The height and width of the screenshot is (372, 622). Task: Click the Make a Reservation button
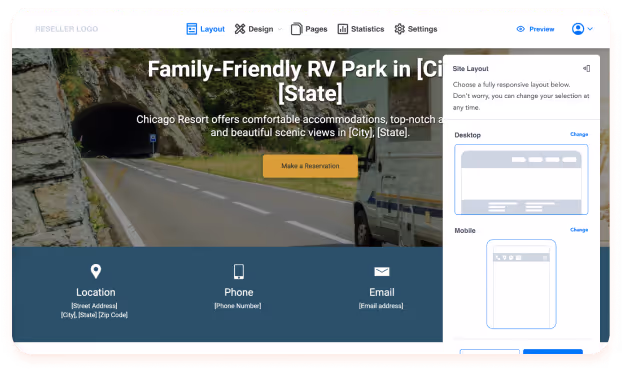point(310,166)
